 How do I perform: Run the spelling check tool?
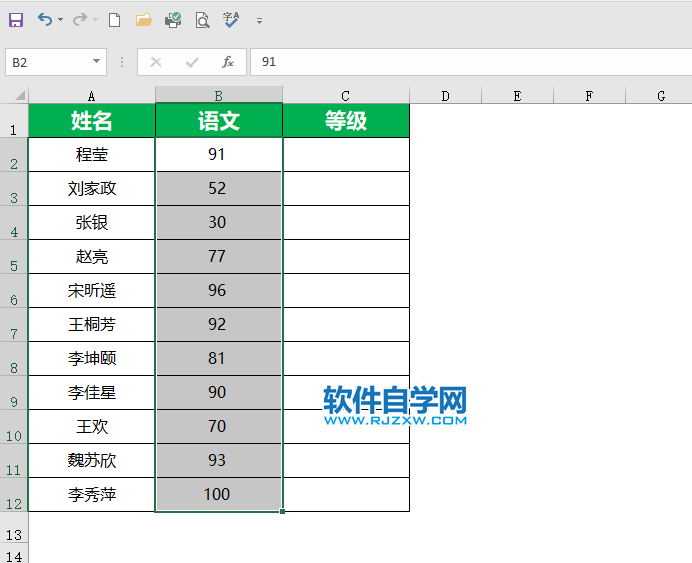tap(231, 20)
